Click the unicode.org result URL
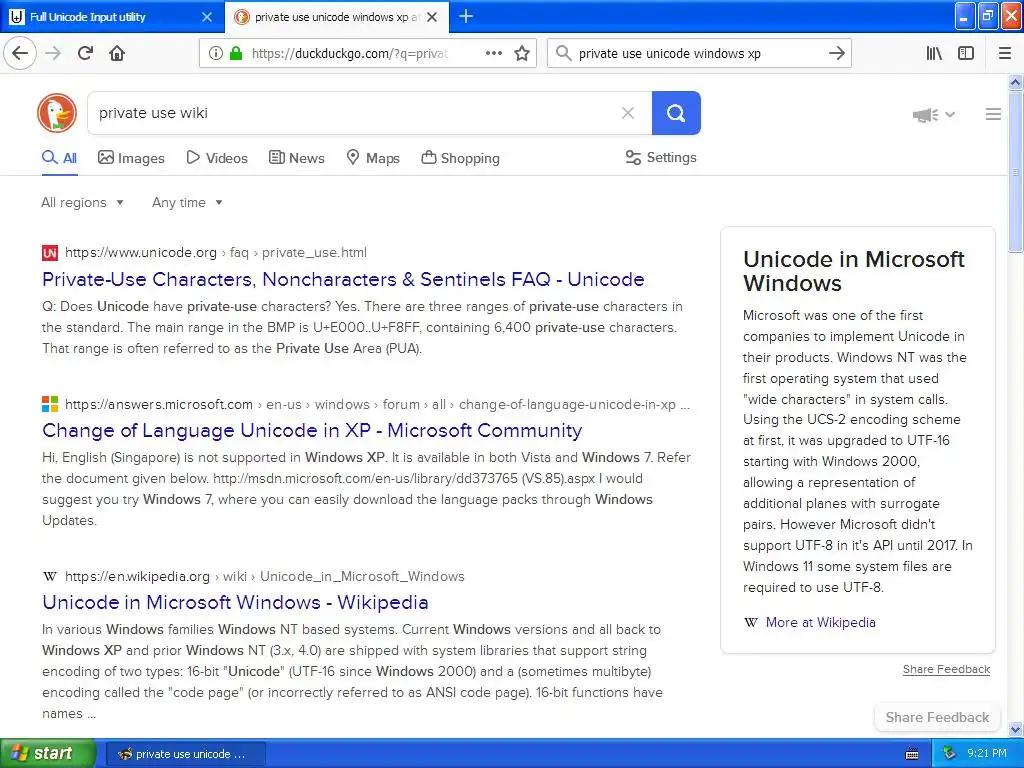 [216, 253]
